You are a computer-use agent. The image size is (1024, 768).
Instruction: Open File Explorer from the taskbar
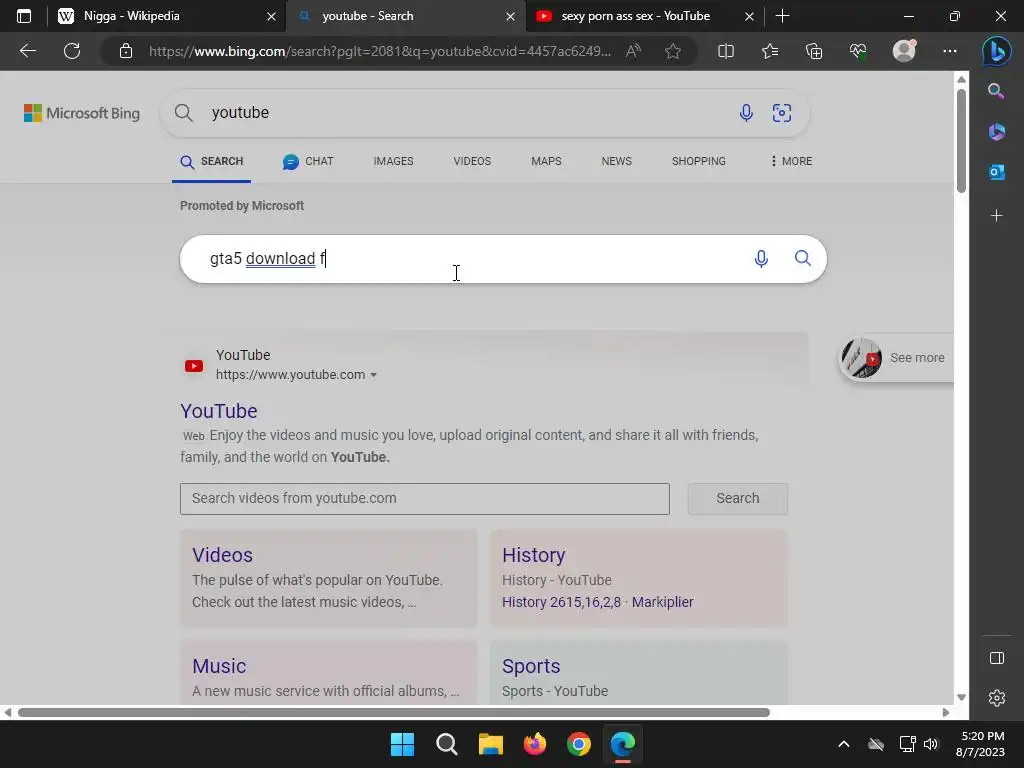tap(490, 744)
